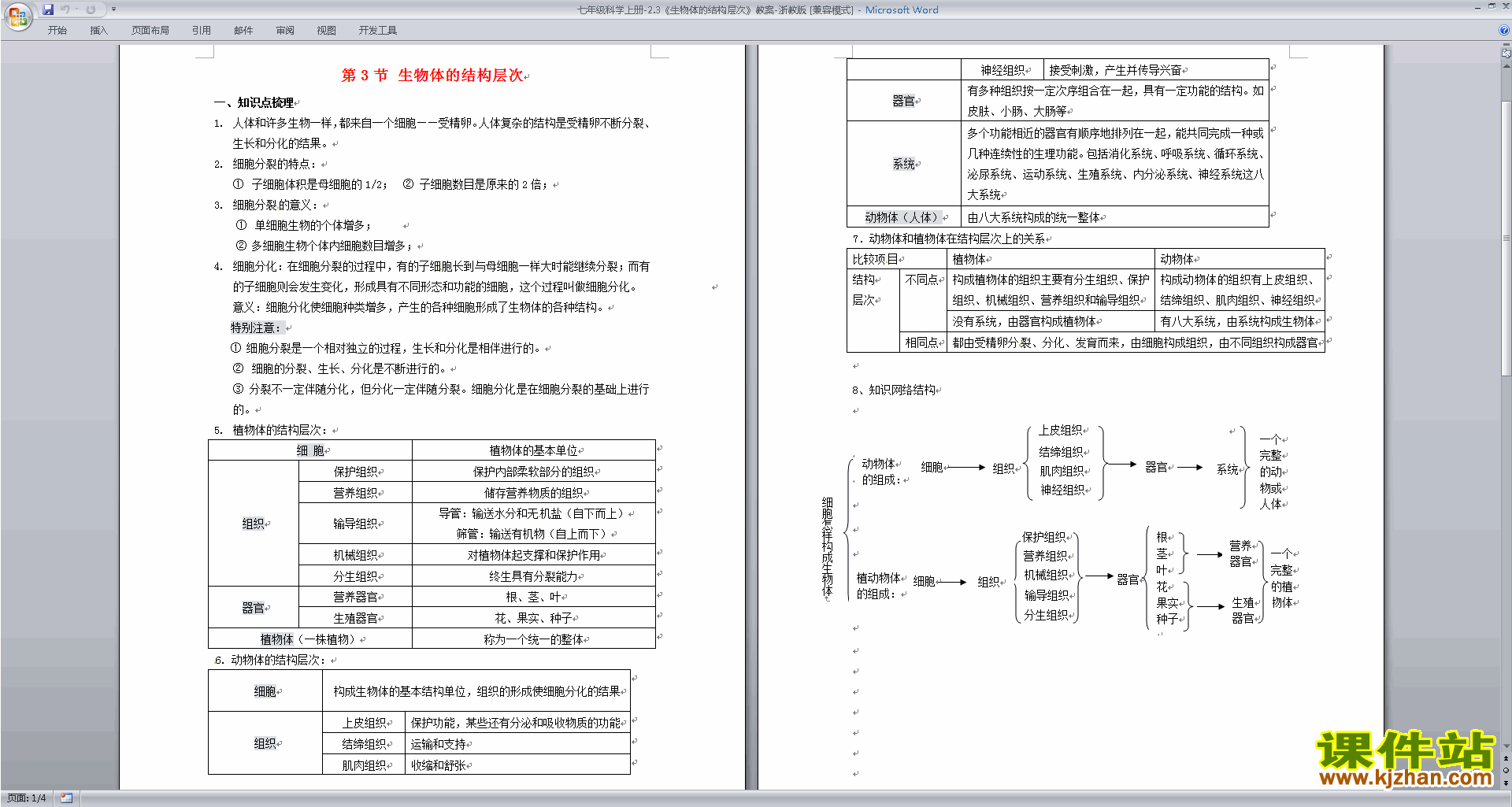The image size is (1512, 807).
Task: Save the document with the floppy icon
Action: point(48,9)
